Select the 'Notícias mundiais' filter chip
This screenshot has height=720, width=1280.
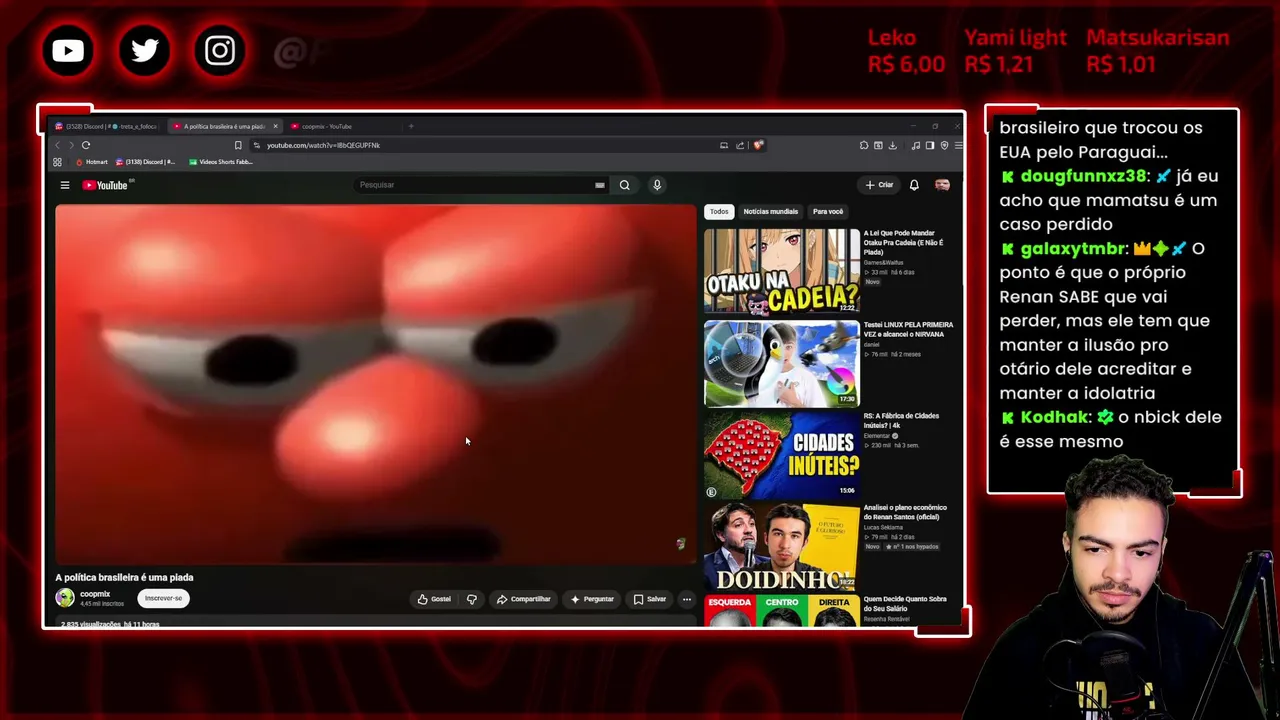(771, 212)
